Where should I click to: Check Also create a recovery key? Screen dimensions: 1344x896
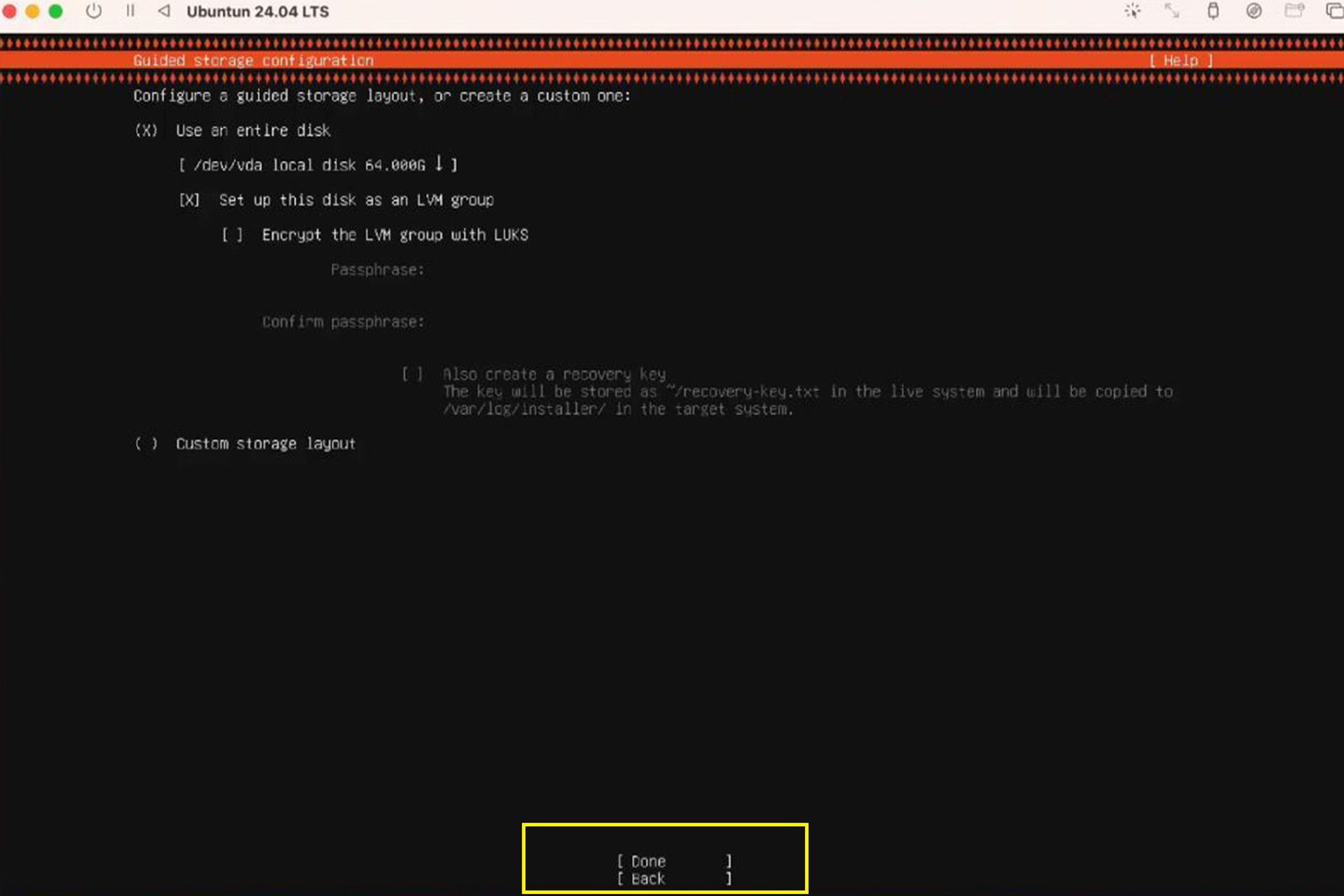(x=412, y=374)
